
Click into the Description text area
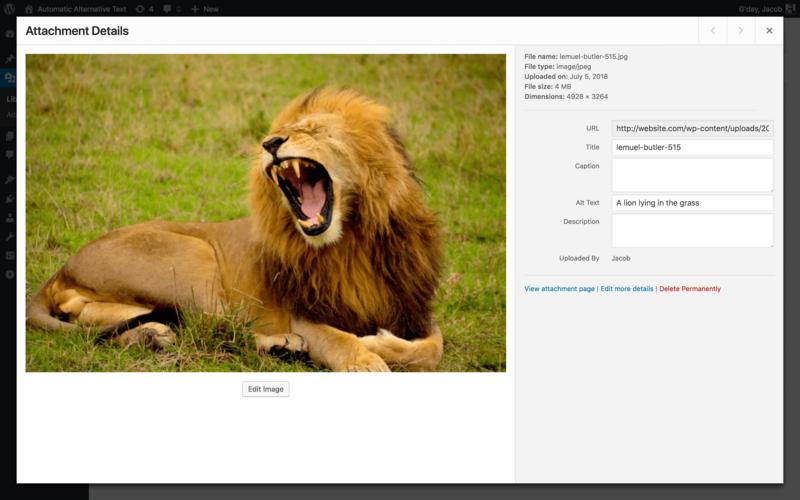click(x=692, y=230)
